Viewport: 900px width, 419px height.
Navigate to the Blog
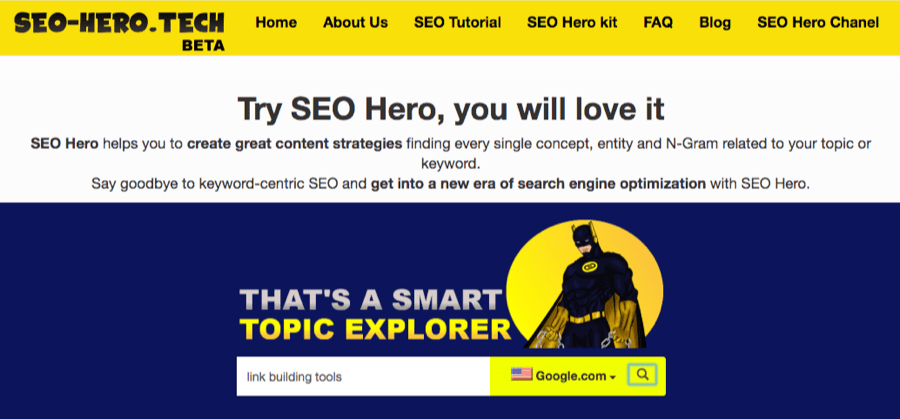(x=715, y=22)
